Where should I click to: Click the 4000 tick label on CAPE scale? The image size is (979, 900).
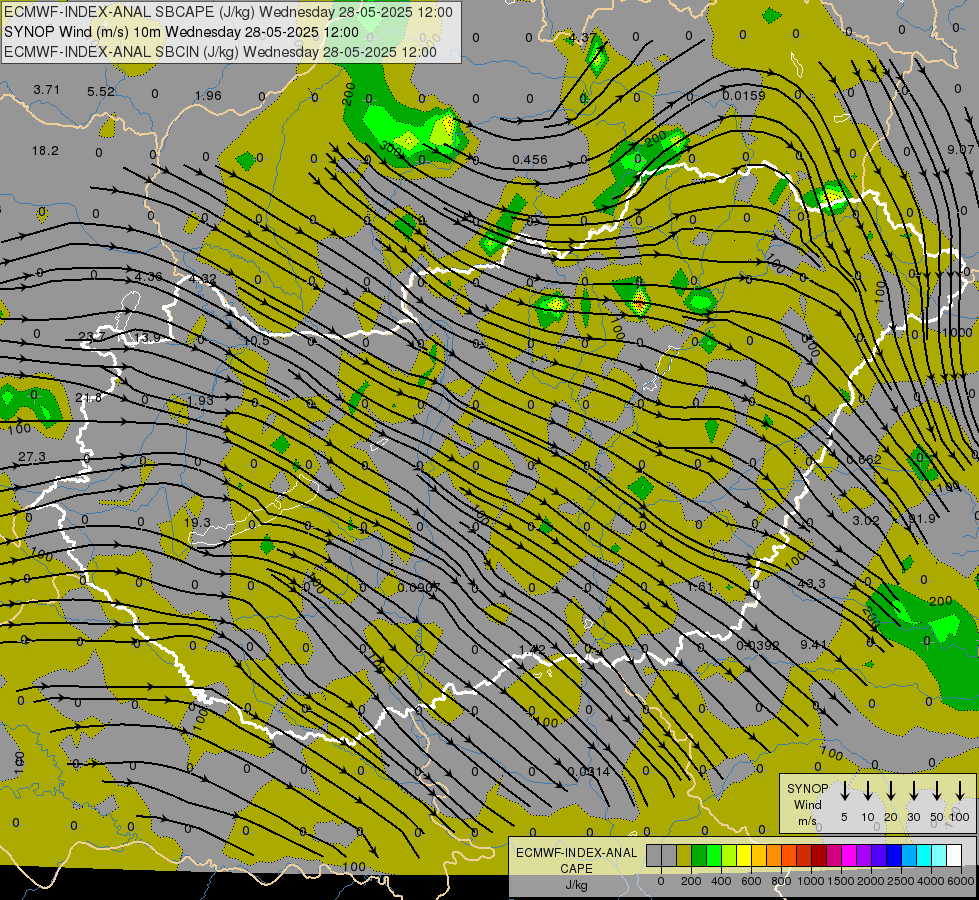[x=930, y=881]
